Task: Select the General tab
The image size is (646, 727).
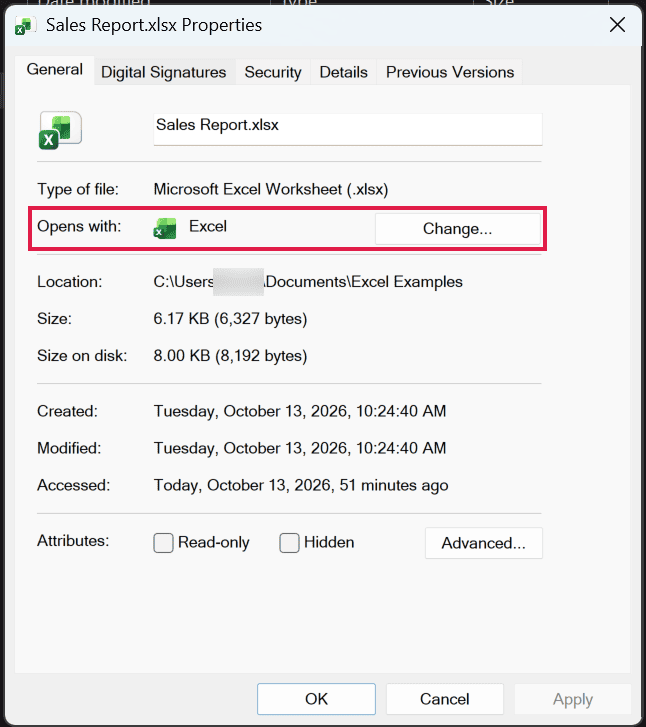Action: coord(55,70)
